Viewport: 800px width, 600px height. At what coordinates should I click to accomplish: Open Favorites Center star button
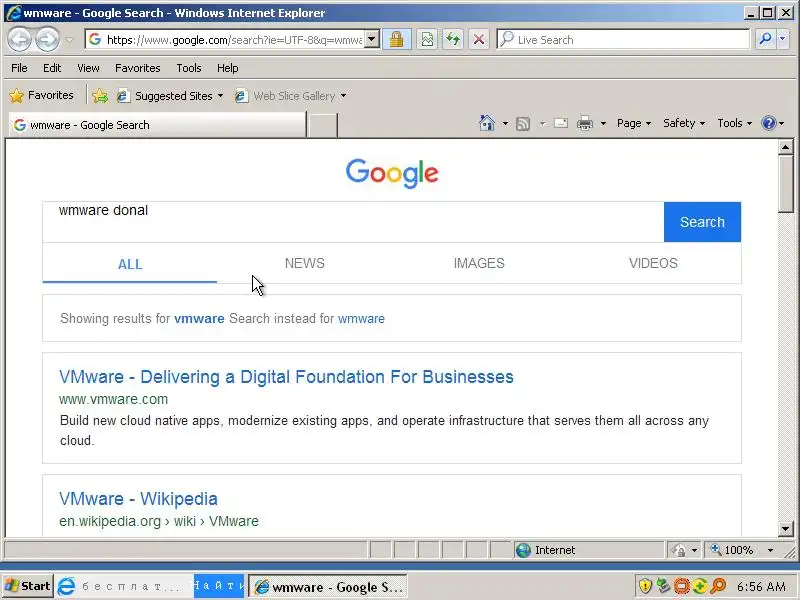[41, 95]
